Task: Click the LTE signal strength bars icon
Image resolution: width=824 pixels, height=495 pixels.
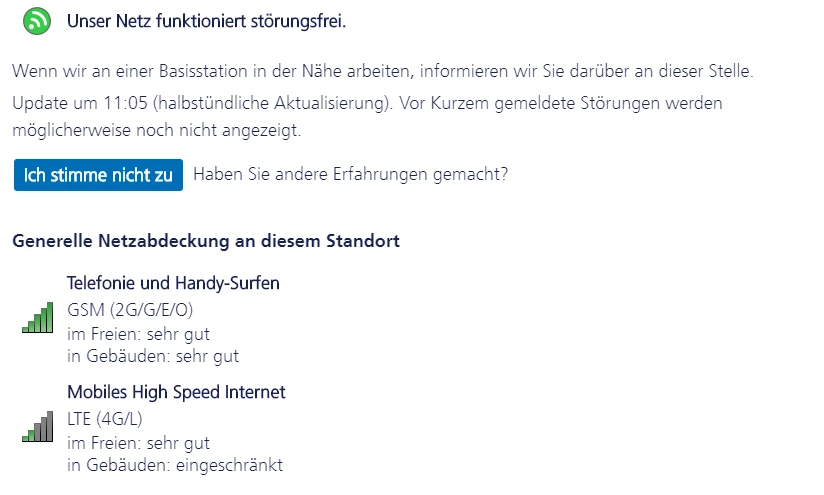Action: pos(37,427)
